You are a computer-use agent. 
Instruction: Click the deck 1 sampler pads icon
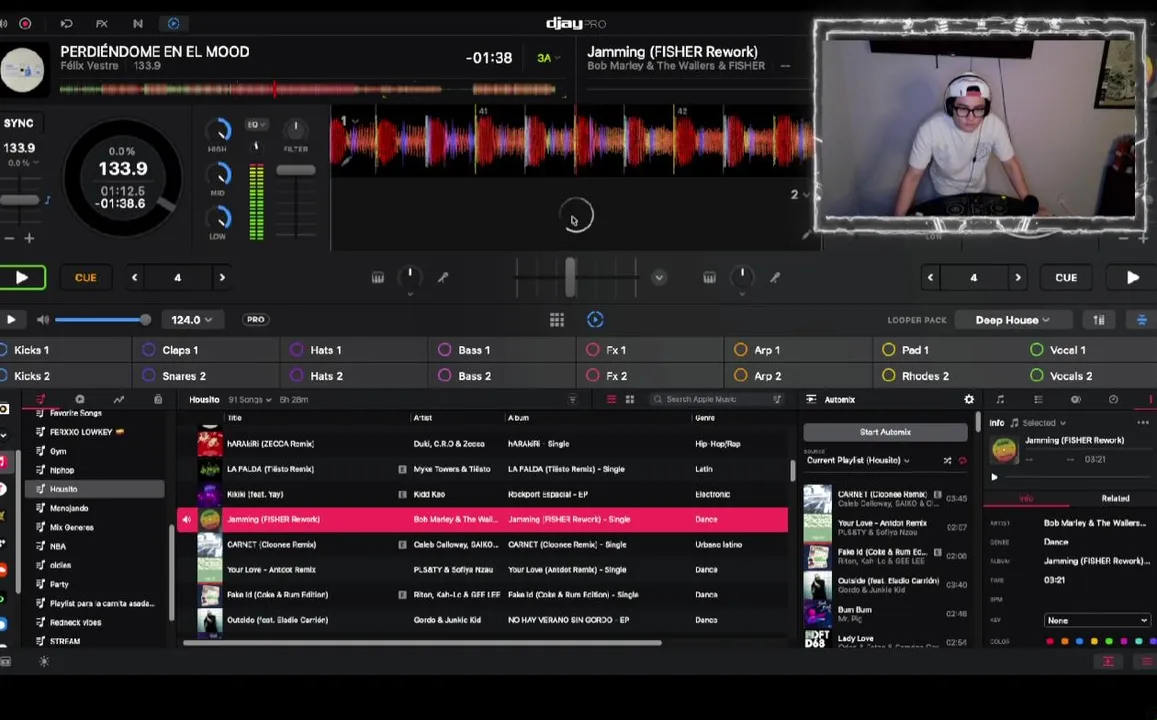378,277
